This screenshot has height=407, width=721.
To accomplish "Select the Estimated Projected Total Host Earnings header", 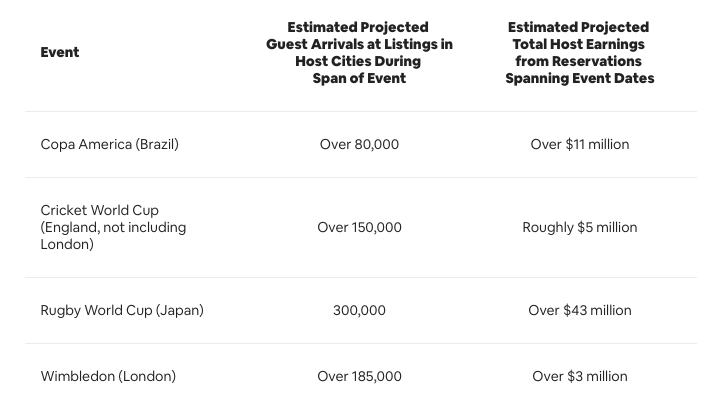I will [579, 53].
